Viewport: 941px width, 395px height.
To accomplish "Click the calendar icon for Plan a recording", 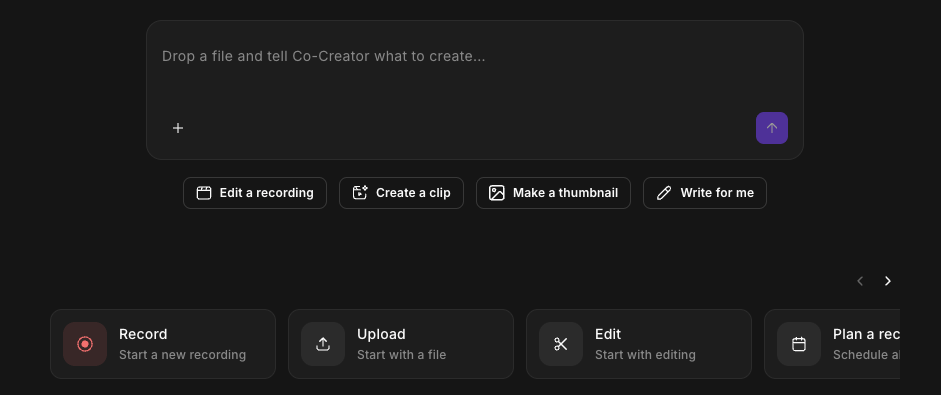I will point(799,344).
